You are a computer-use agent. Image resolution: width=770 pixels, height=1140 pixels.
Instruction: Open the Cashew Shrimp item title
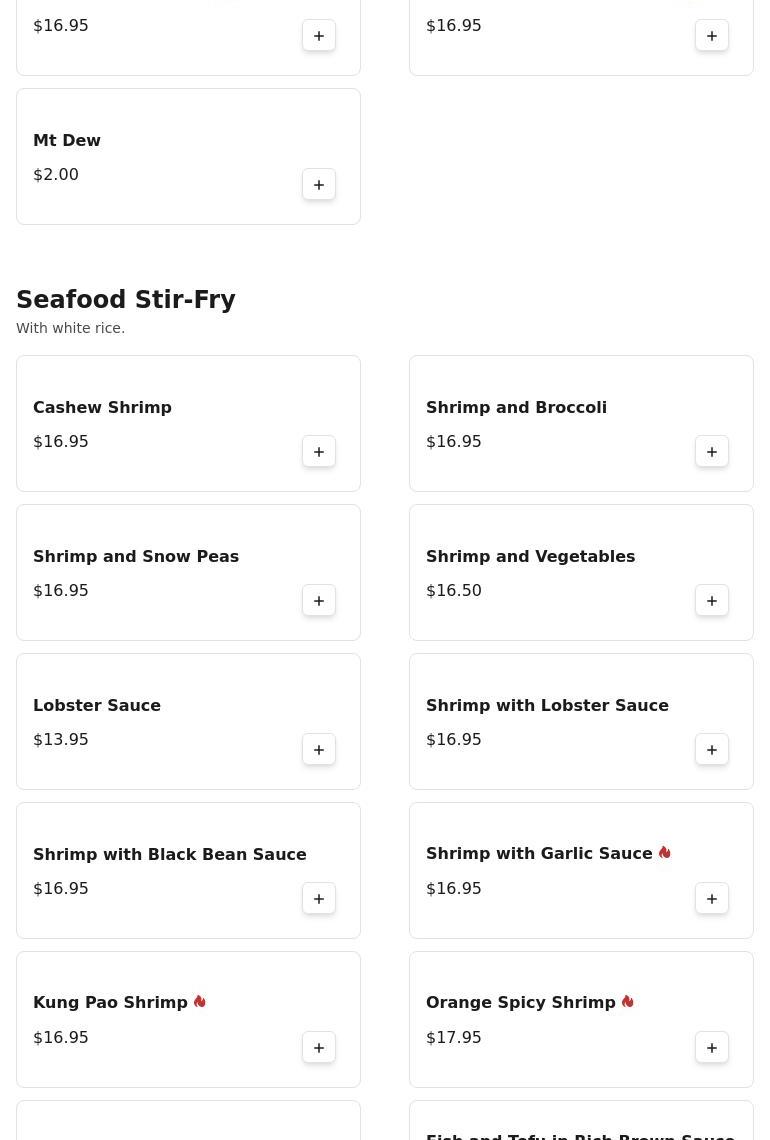coord(102,407)
